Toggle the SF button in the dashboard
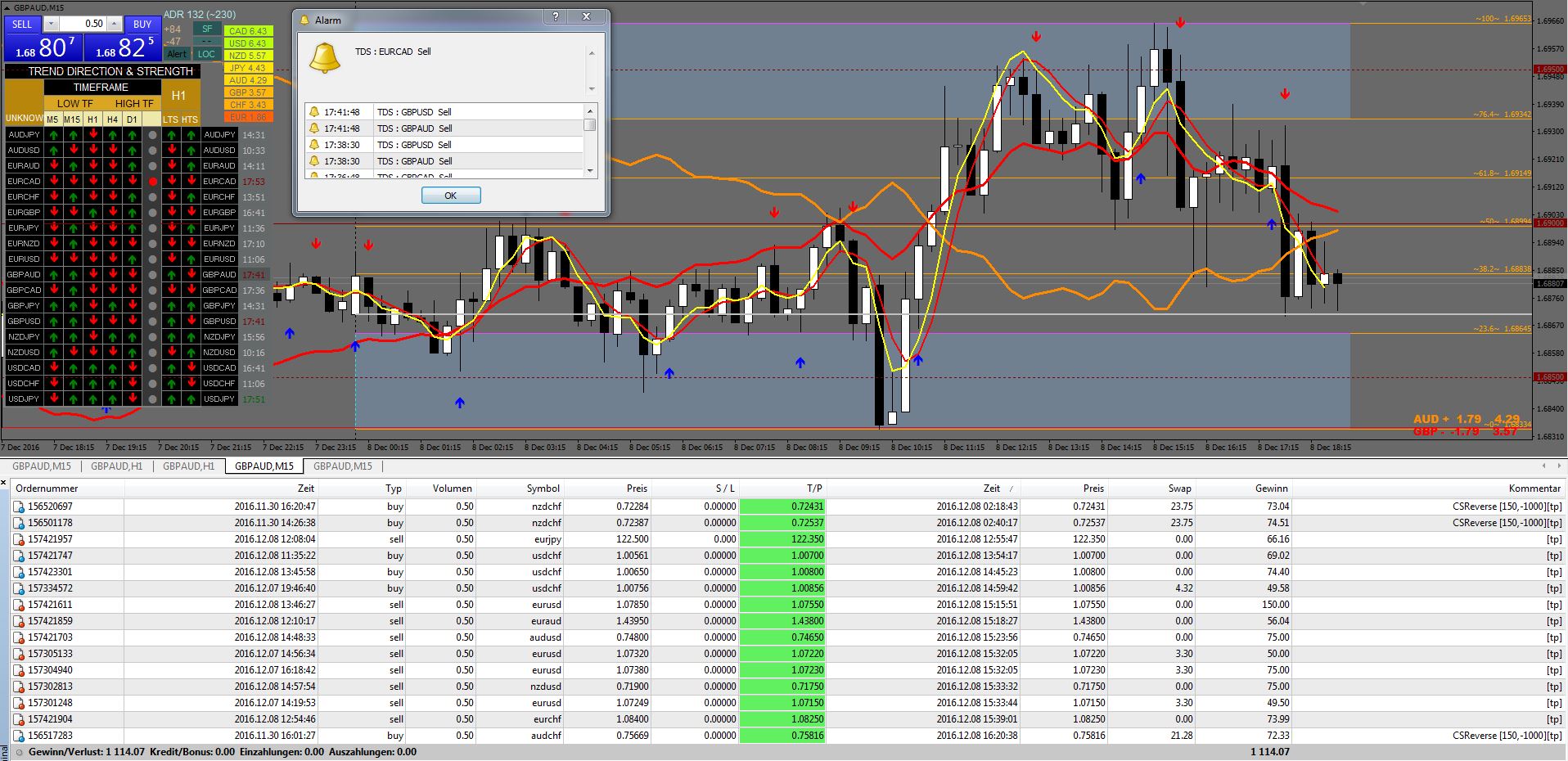The width and height of the screenshot is (1568, 761). [x=206, y=29]
